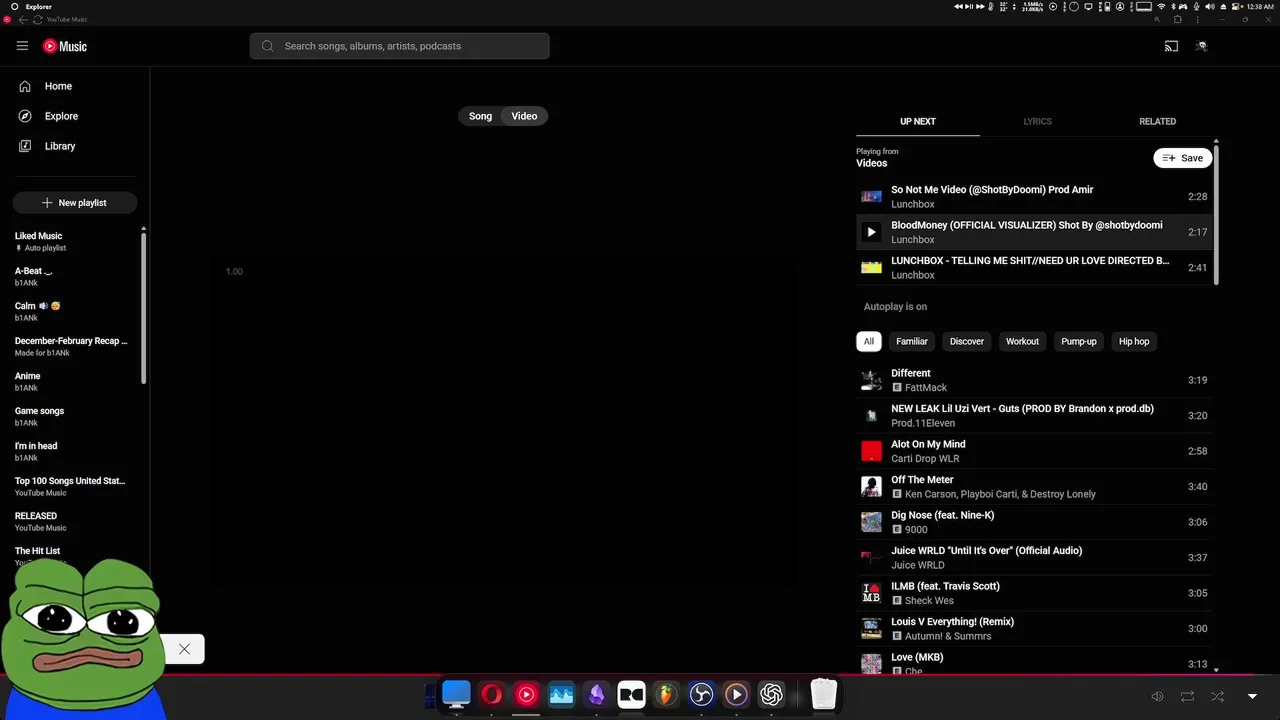The image size is (1280, 720).
Task: Open the Cast to device icon
Action: tap(1171, 46)
